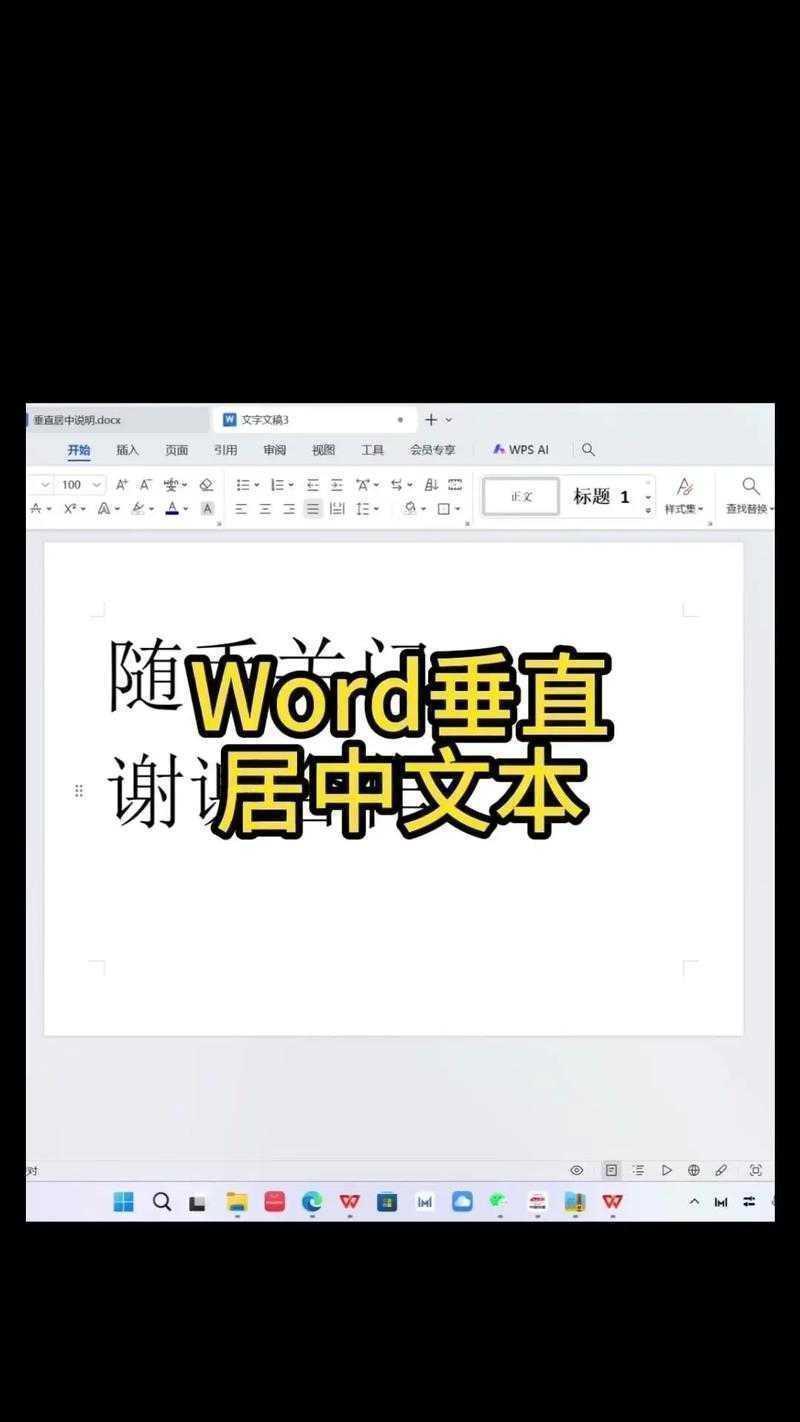Open the 视图 ribbon tab
The width and height of the screenshot is (800, 1422).
(x=324, y=449)
